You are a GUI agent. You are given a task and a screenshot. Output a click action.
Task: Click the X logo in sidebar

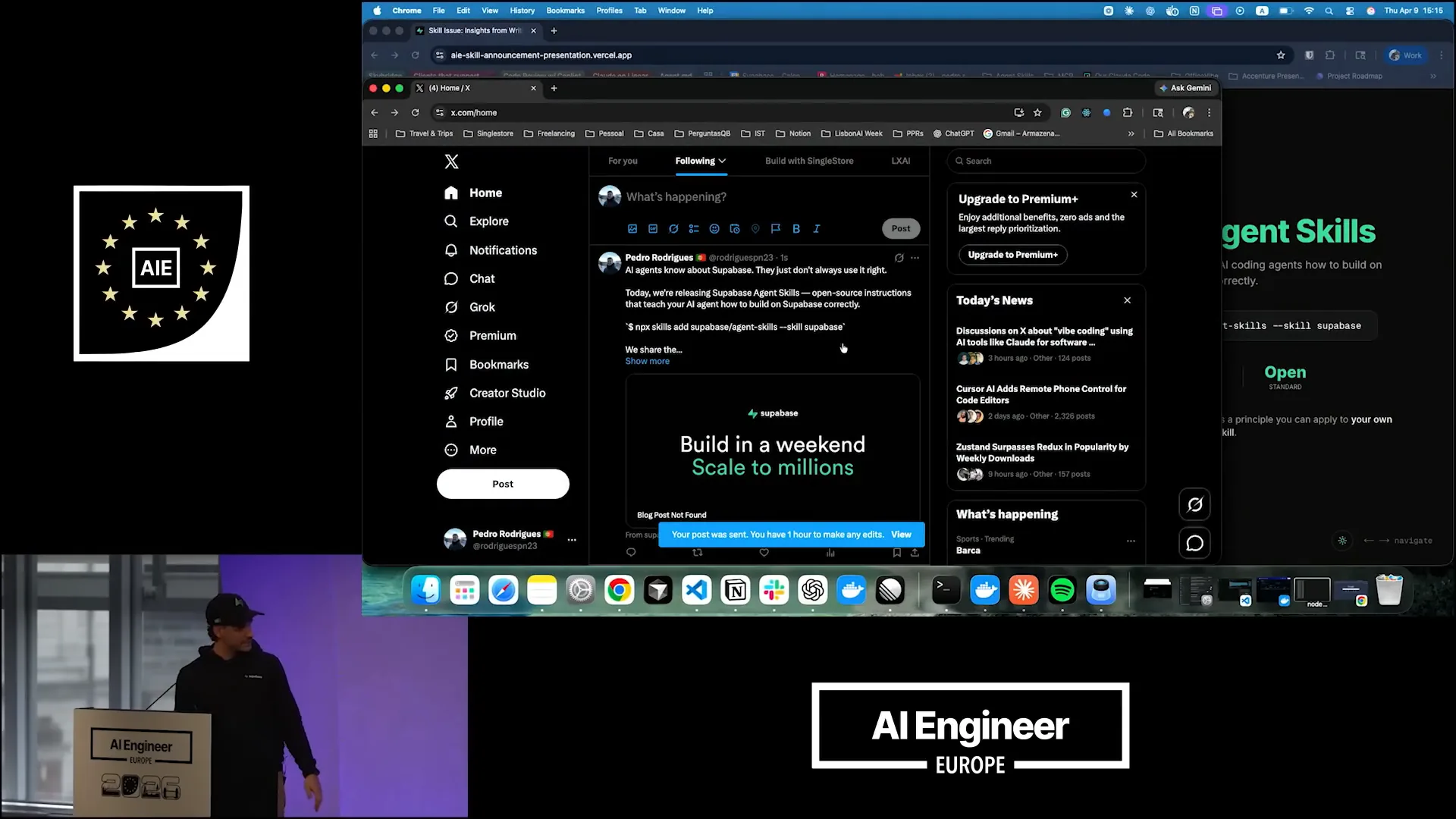[x=452, y=162]
